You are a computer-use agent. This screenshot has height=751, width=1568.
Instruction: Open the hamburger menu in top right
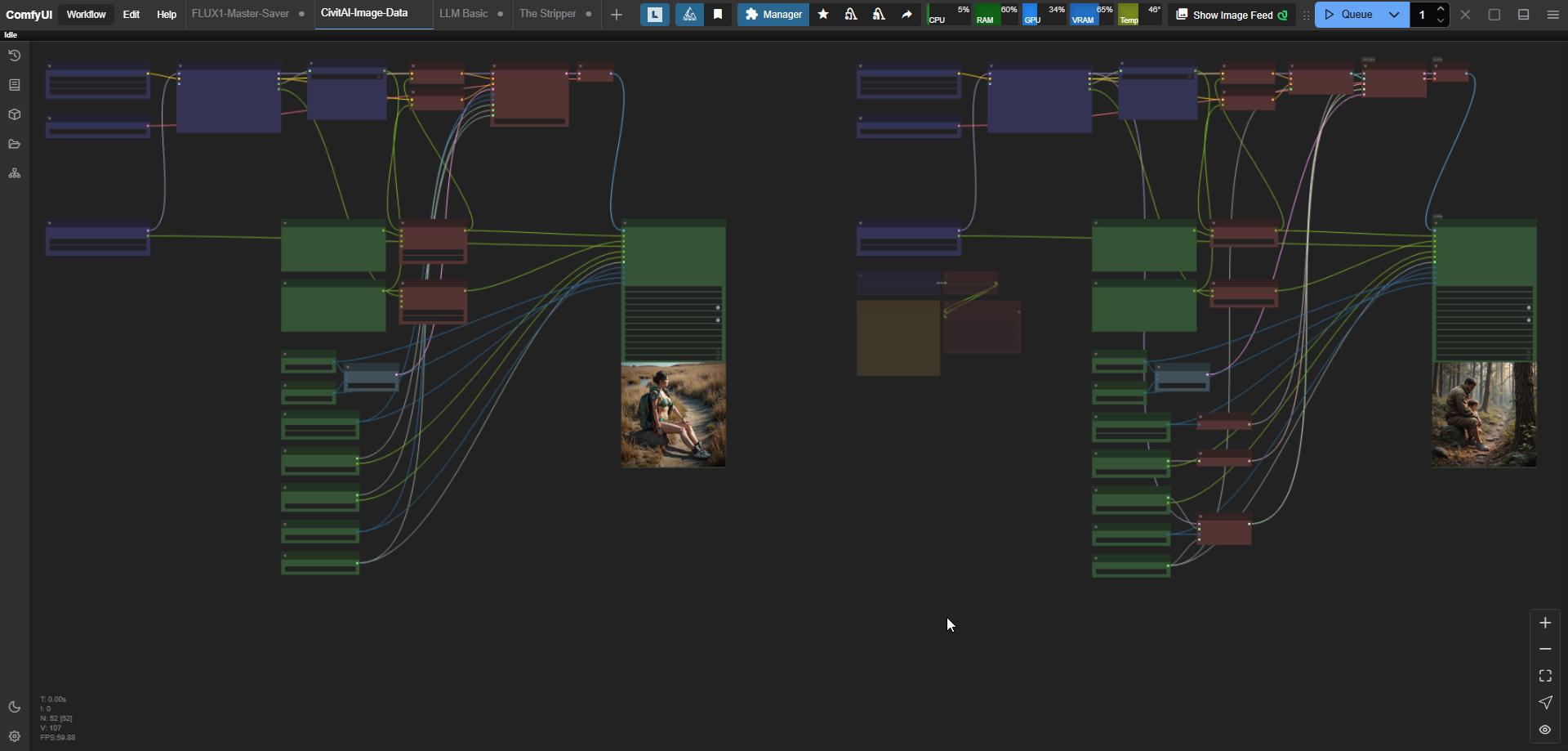click(x=1552, y=15)
